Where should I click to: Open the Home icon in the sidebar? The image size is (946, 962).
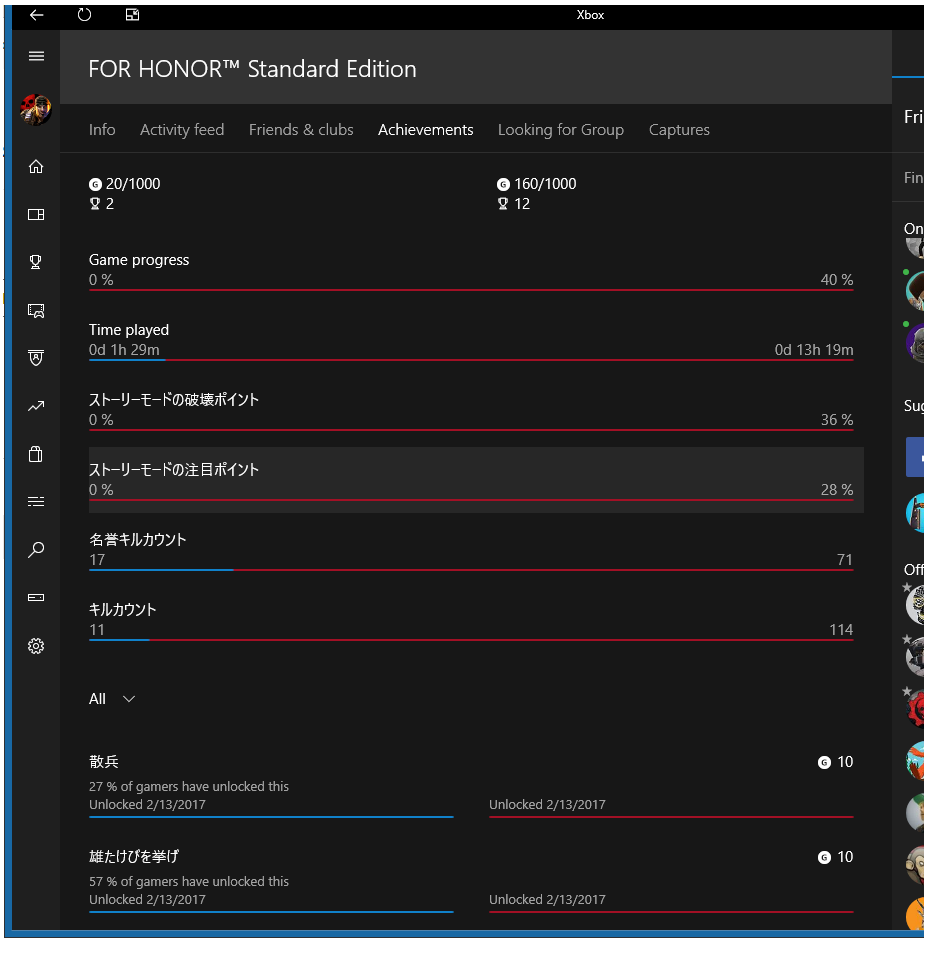(x=36, y=167)
